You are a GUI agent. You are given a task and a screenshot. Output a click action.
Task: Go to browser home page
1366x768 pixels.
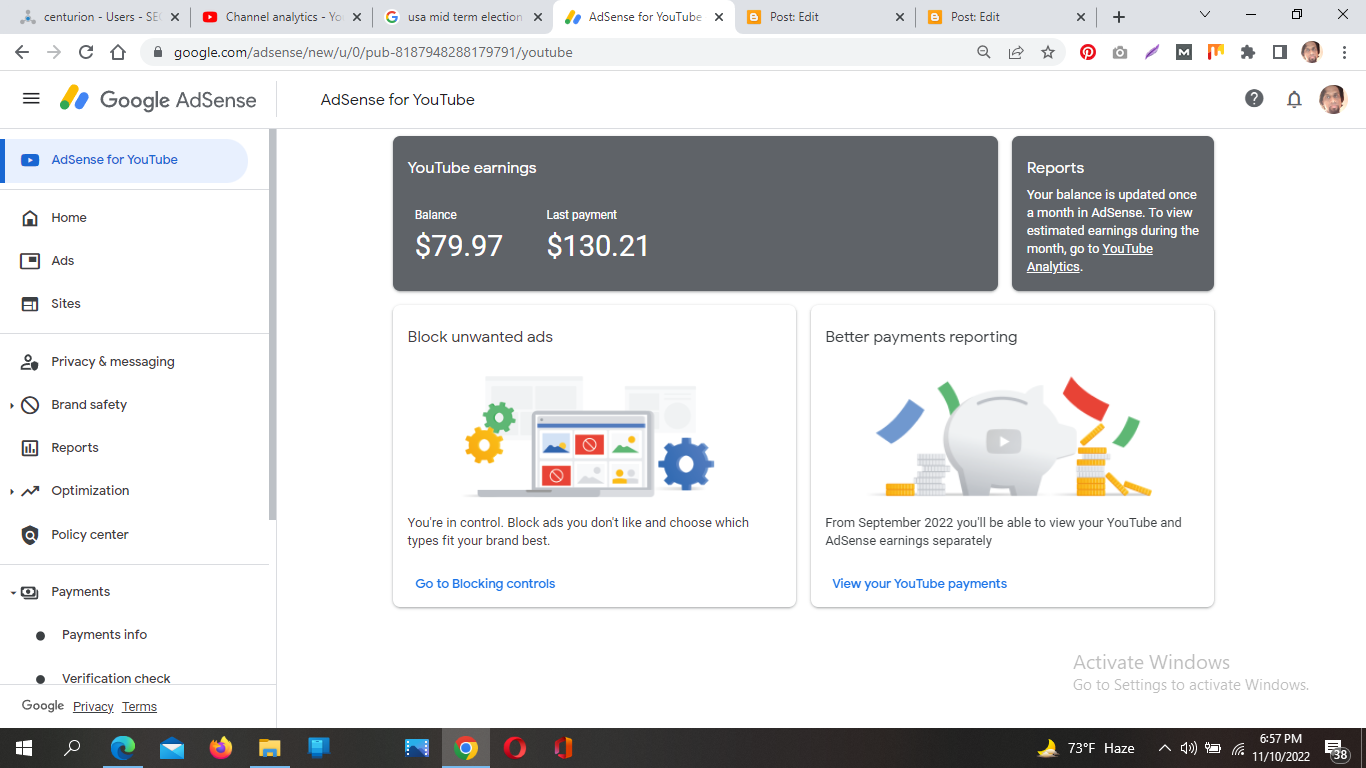(118, 52)
